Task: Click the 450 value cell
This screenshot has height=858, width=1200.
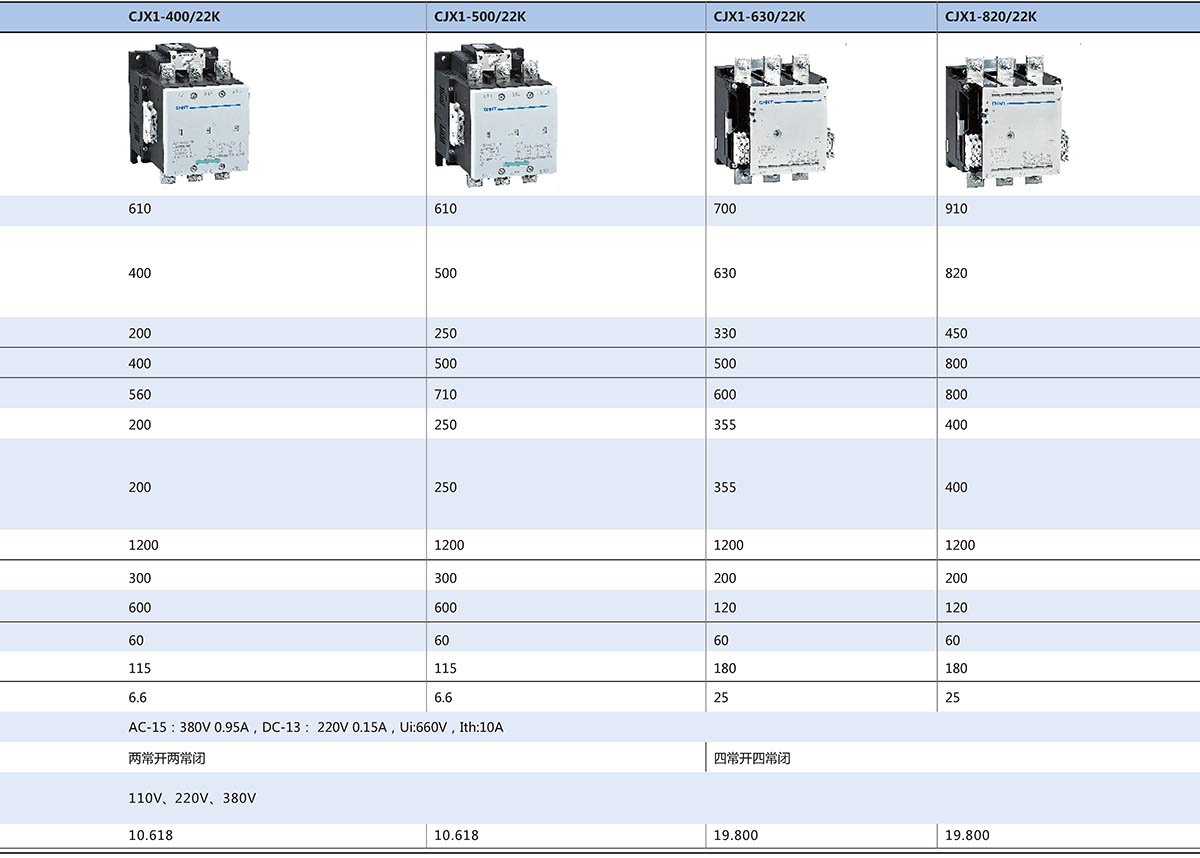Action: coord(956,333)
